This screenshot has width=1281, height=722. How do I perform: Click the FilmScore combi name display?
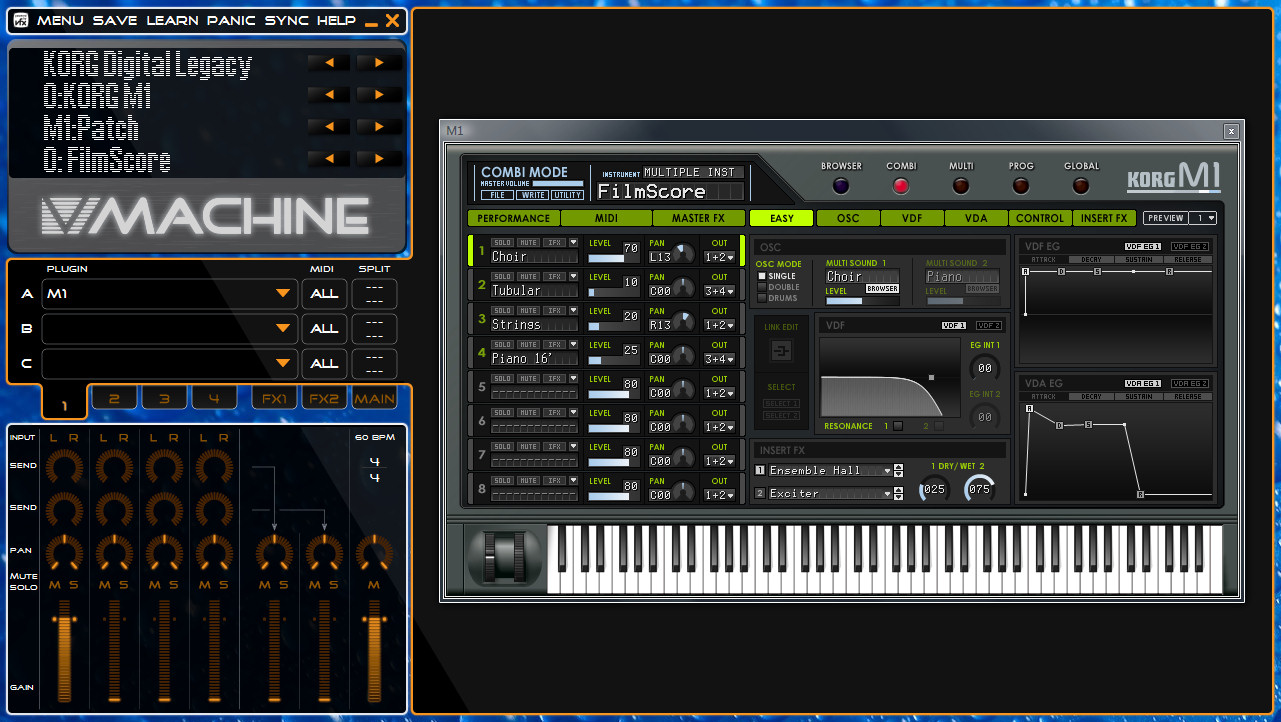pos(670,191)
